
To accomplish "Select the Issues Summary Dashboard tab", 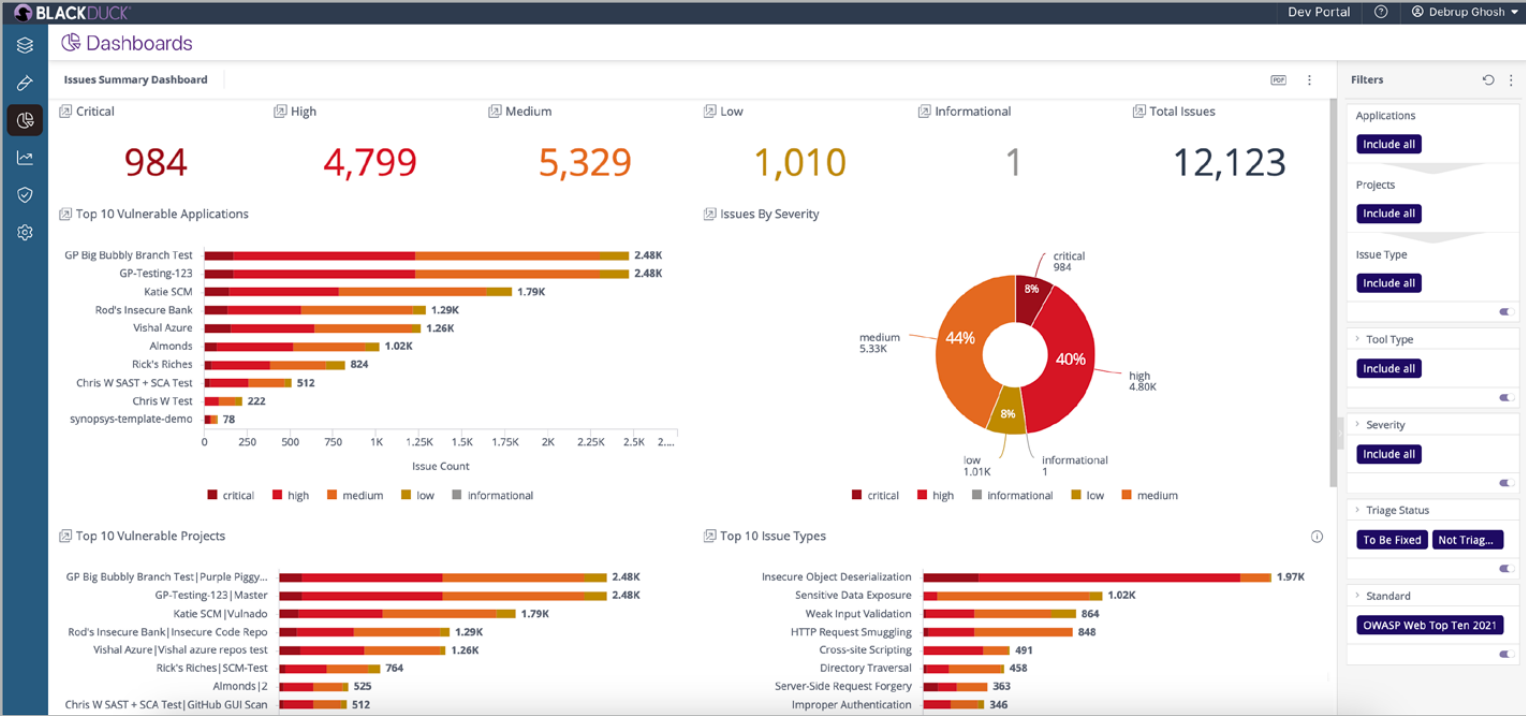I will [136, 80].
